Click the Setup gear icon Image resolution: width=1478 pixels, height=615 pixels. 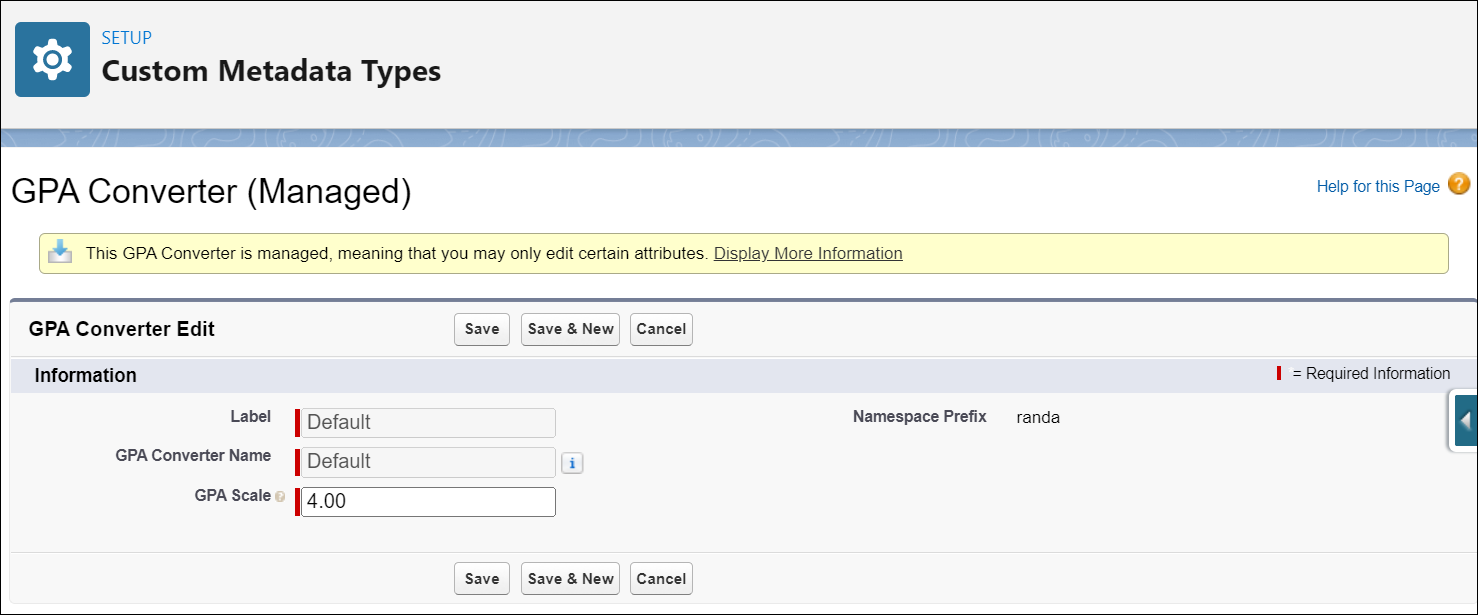pyautogui.click(x=52, y=60)
